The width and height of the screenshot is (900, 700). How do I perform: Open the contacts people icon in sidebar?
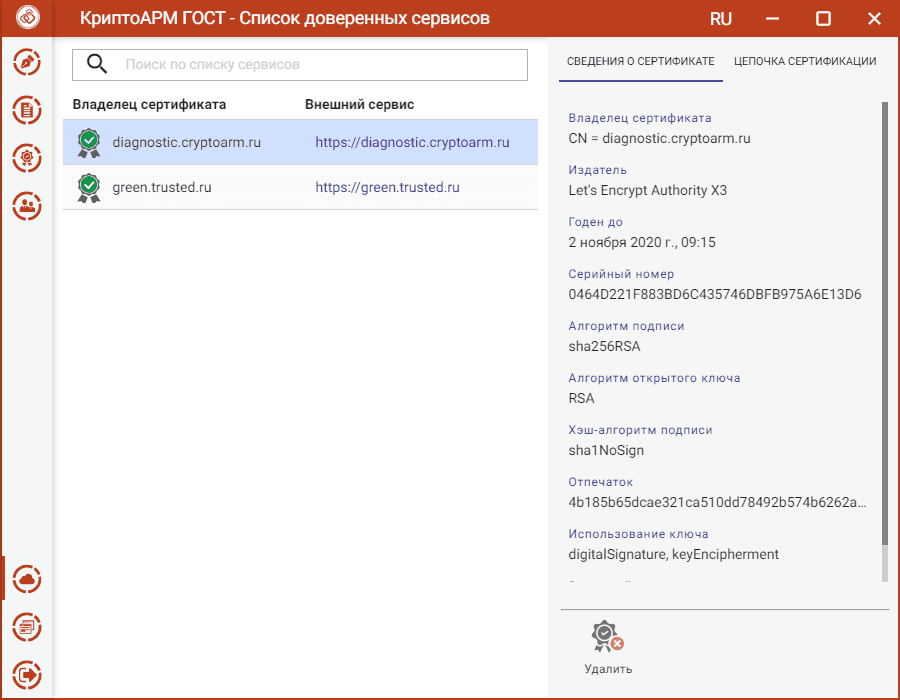tap(27, 205)
